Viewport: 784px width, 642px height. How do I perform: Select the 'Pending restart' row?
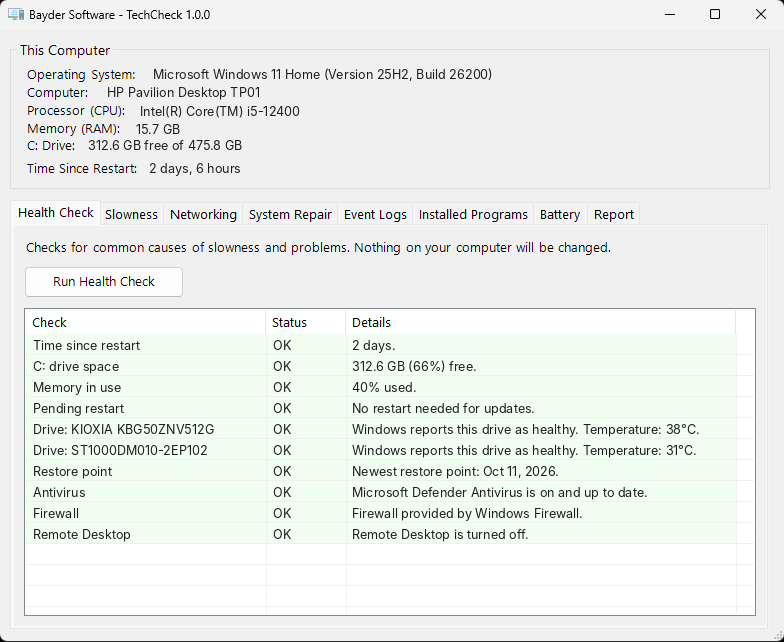381,408
